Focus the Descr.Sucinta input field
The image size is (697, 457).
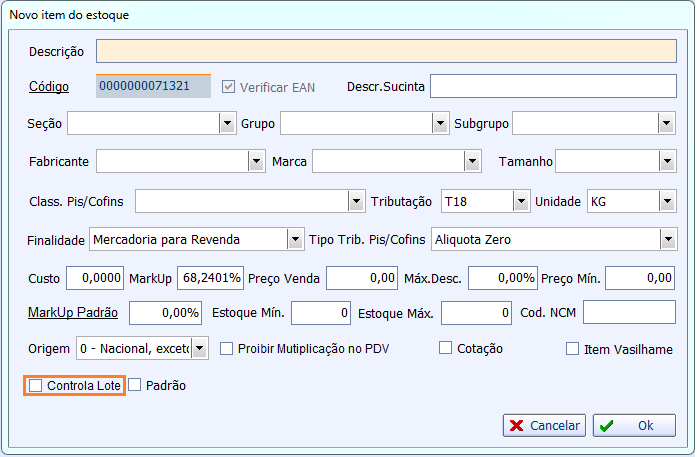553,87
